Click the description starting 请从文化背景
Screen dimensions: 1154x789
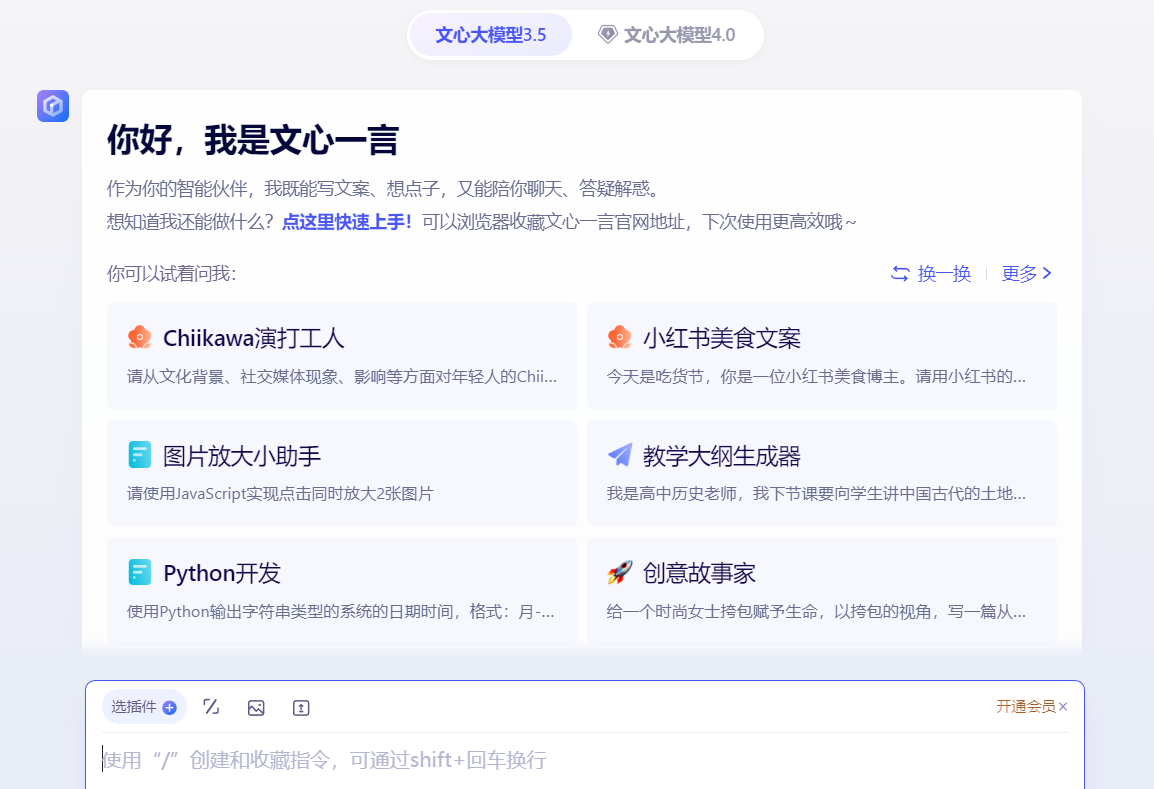point(342,377)
